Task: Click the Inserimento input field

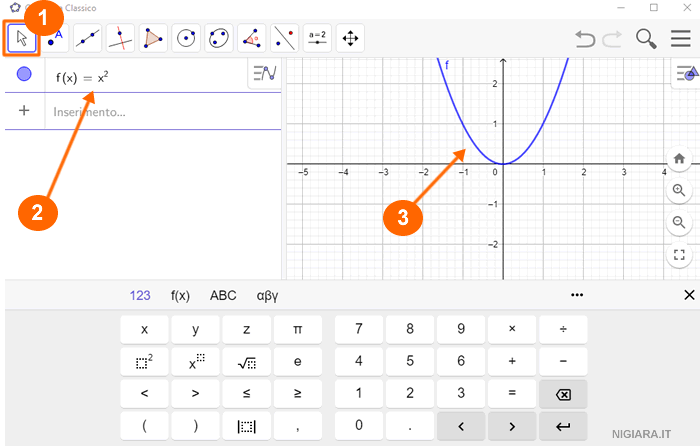Action: [x=163, y=112]
